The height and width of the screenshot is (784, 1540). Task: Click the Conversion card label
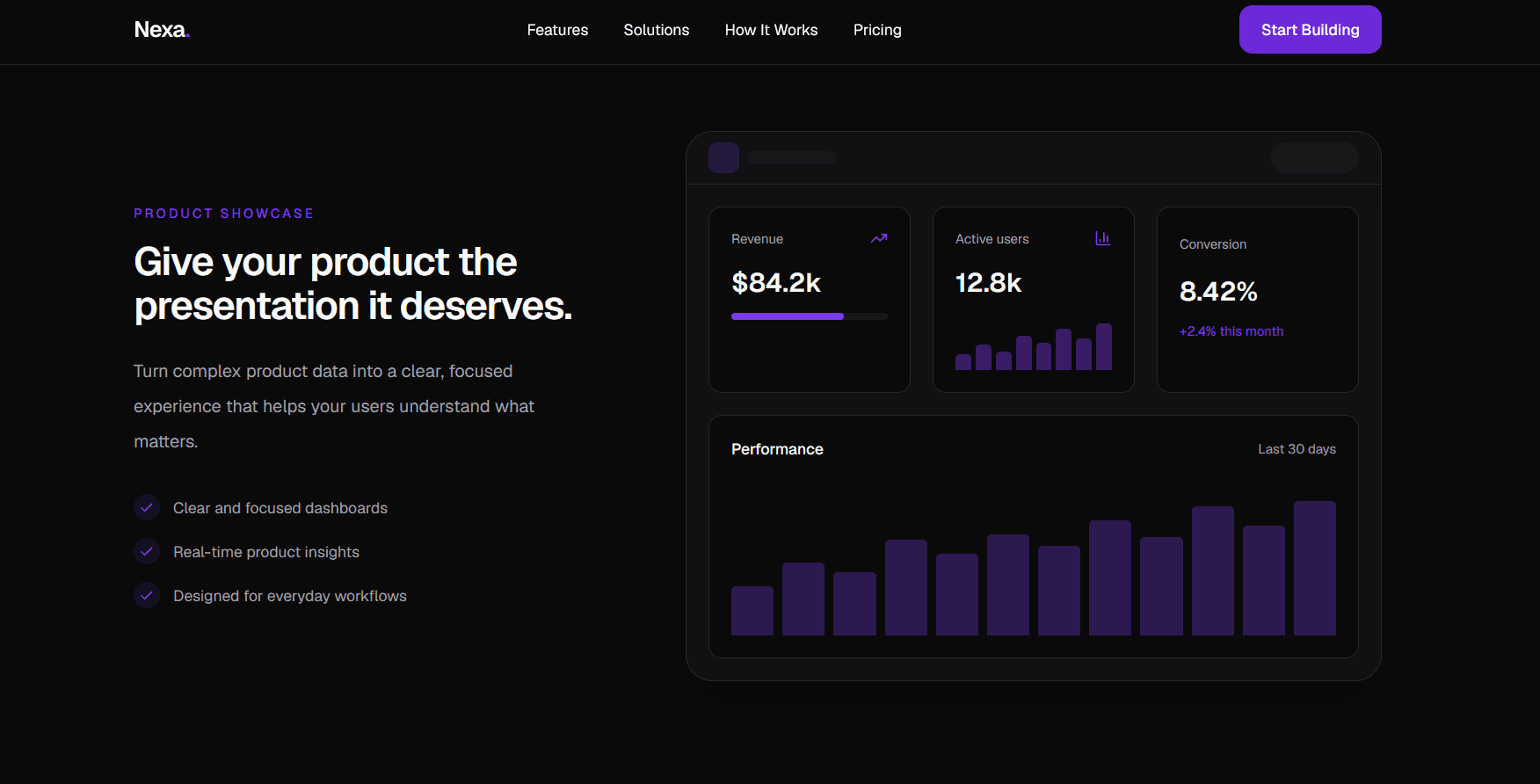(1213, 244)
